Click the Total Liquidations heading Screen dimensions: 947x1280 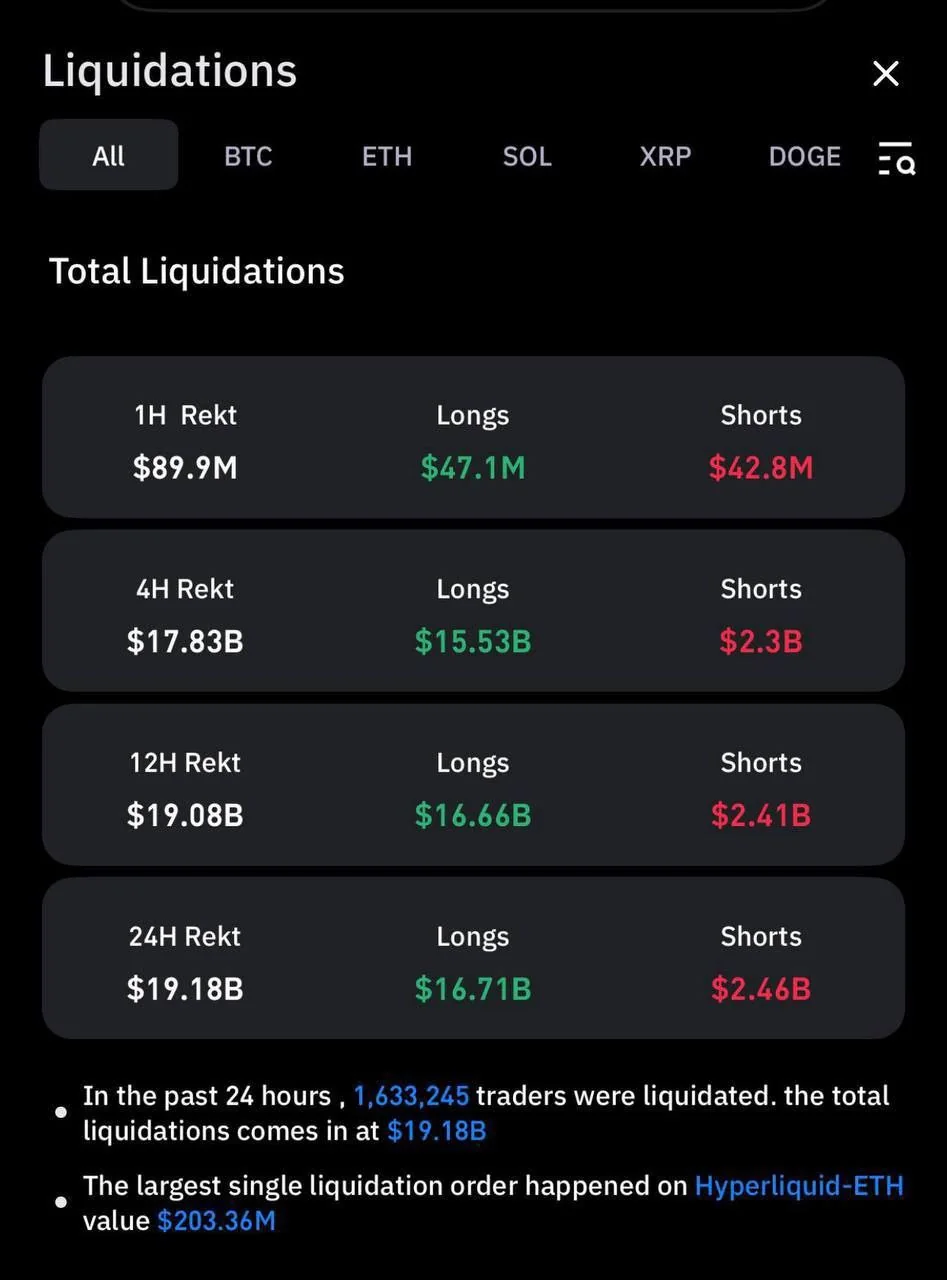tap(197, 271)
